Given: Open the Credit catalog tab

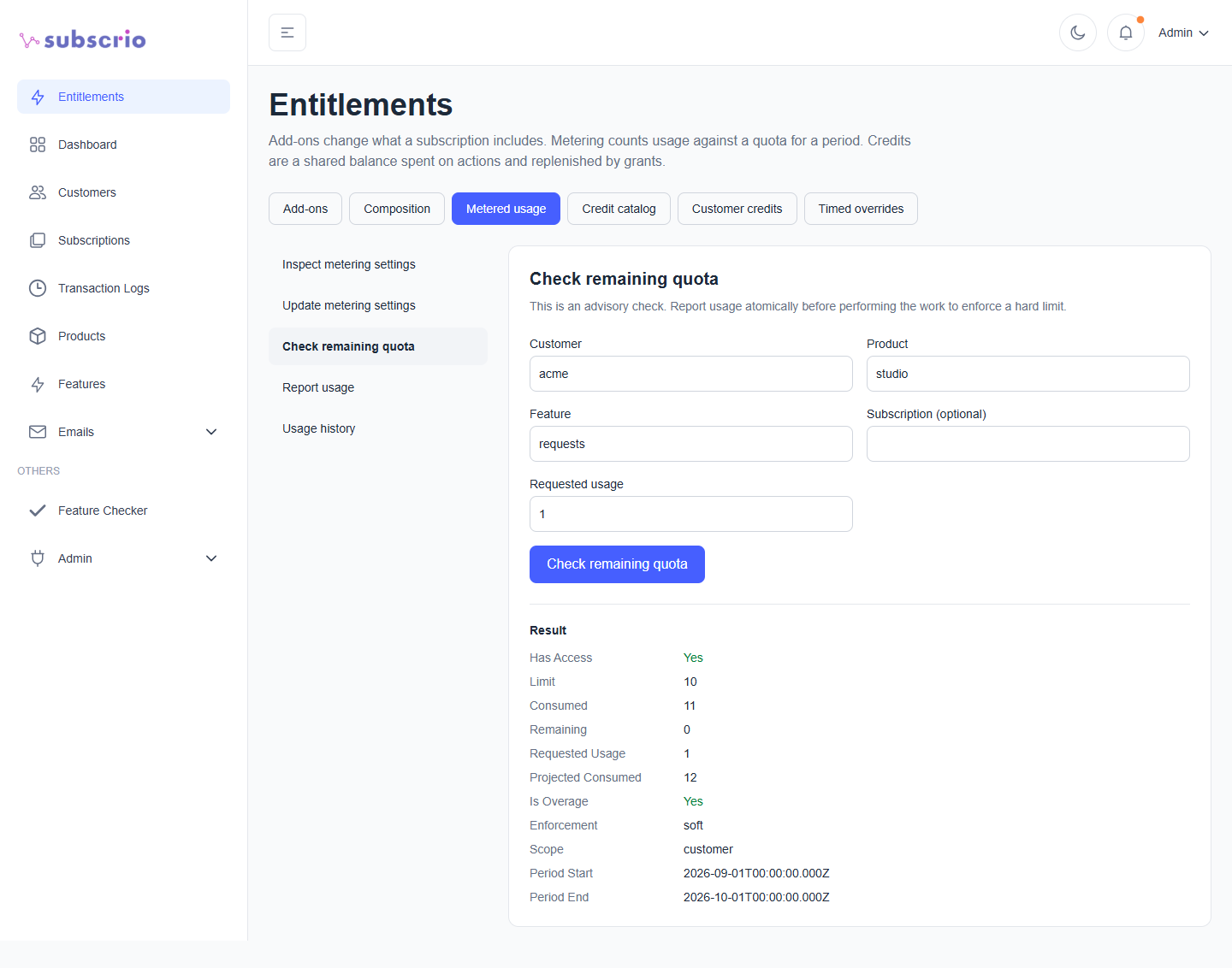Looking at the screenshot, I should (x=619, y=209).
